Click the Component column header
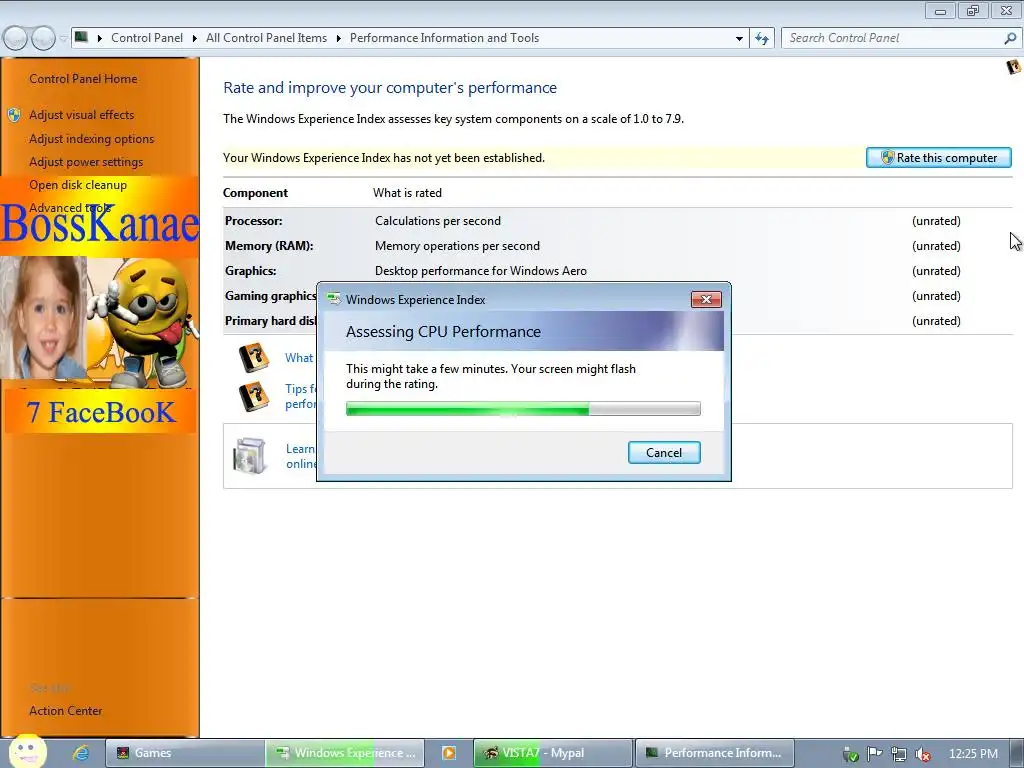This screenshot has width=1024, height=768. [255, 193]
